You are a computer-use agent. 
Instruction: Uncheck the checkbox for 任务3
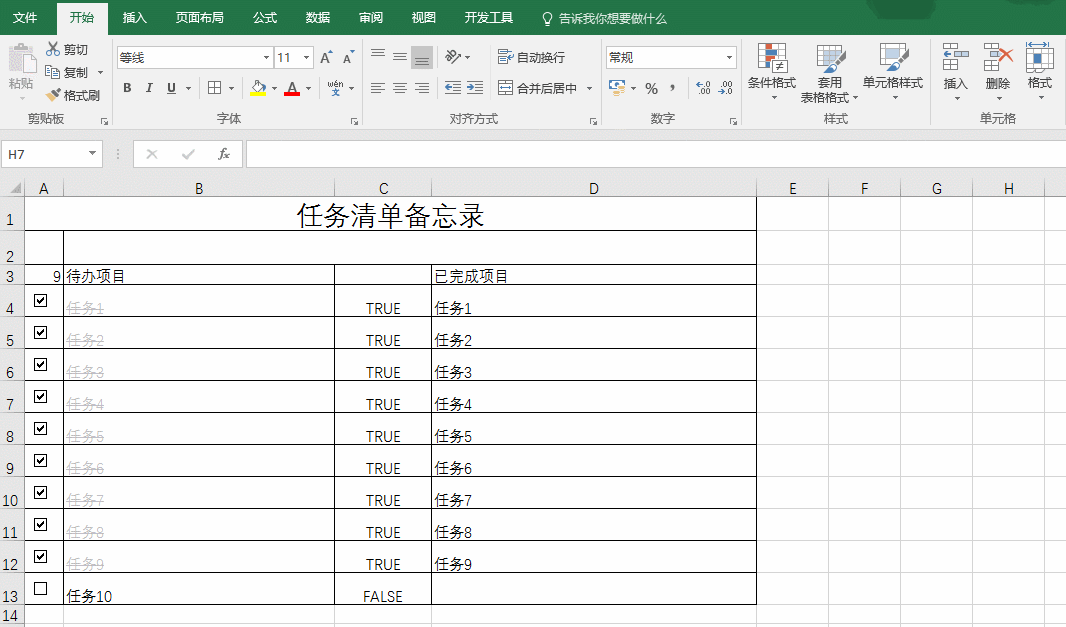pyautogui.click(x=41, y=364)
